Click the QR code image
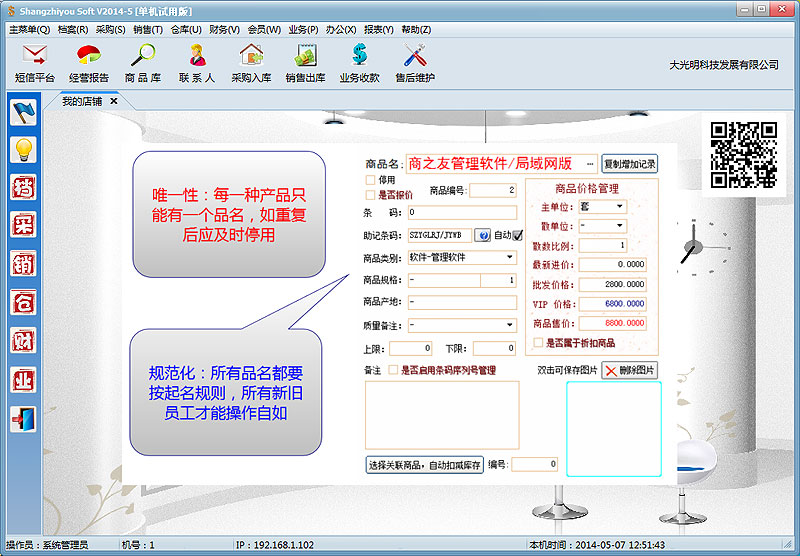 point(744,155)
